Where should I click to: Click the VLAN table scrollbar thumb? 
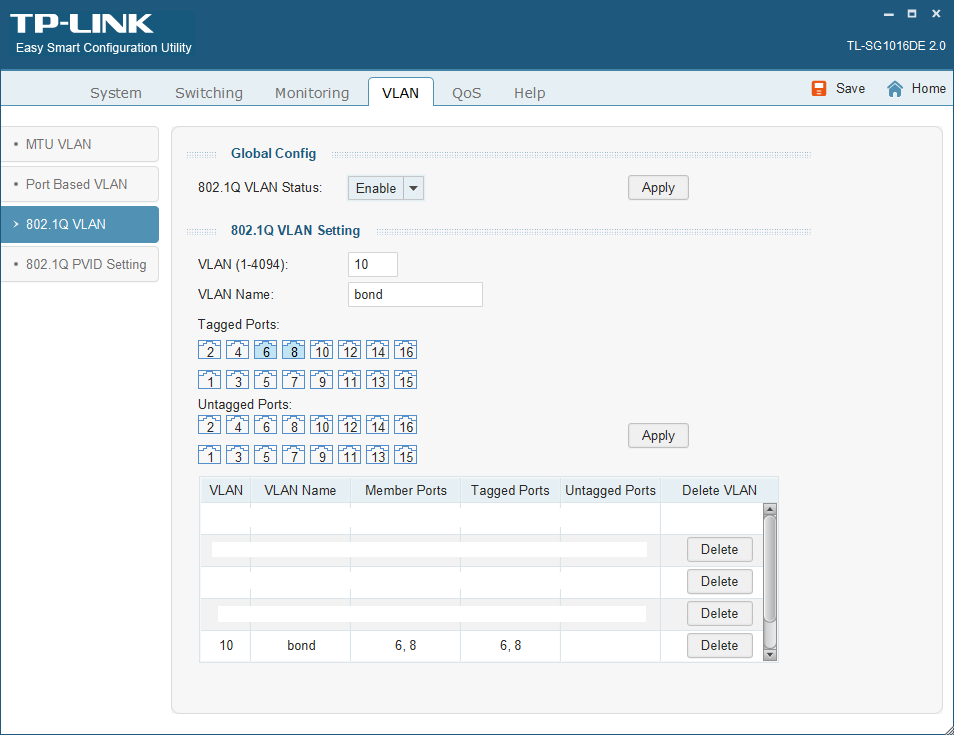point(770,569)
